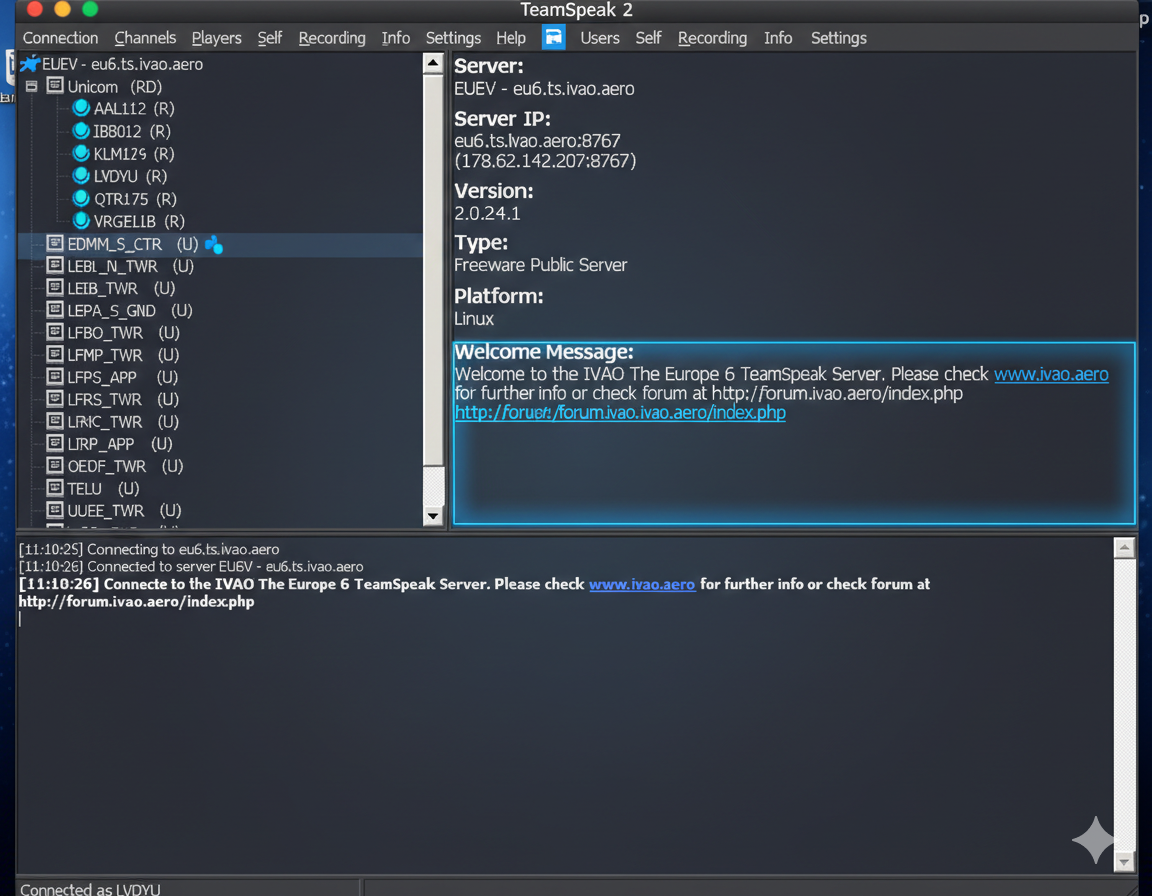Click the player icon next to VRGELIB
The height and width of the screenshot is (896, 1152).
(81, 221)
